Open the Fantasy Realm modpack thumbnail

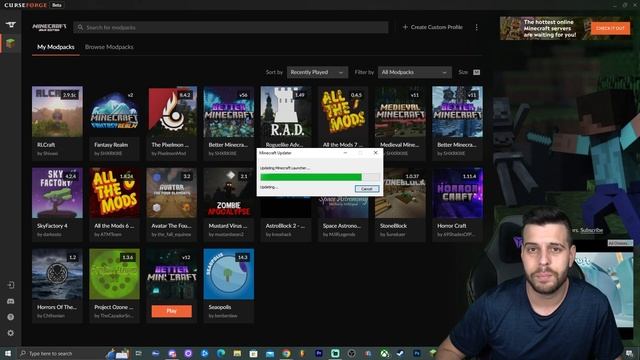point(114,111)
